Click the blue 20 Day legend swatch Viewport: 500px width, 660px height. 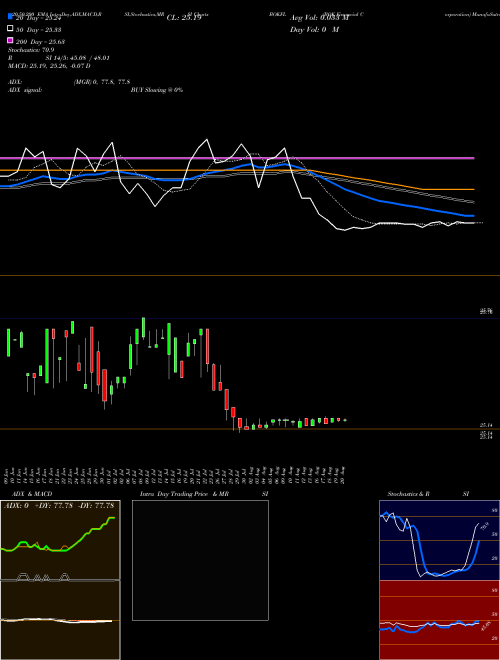10,17
